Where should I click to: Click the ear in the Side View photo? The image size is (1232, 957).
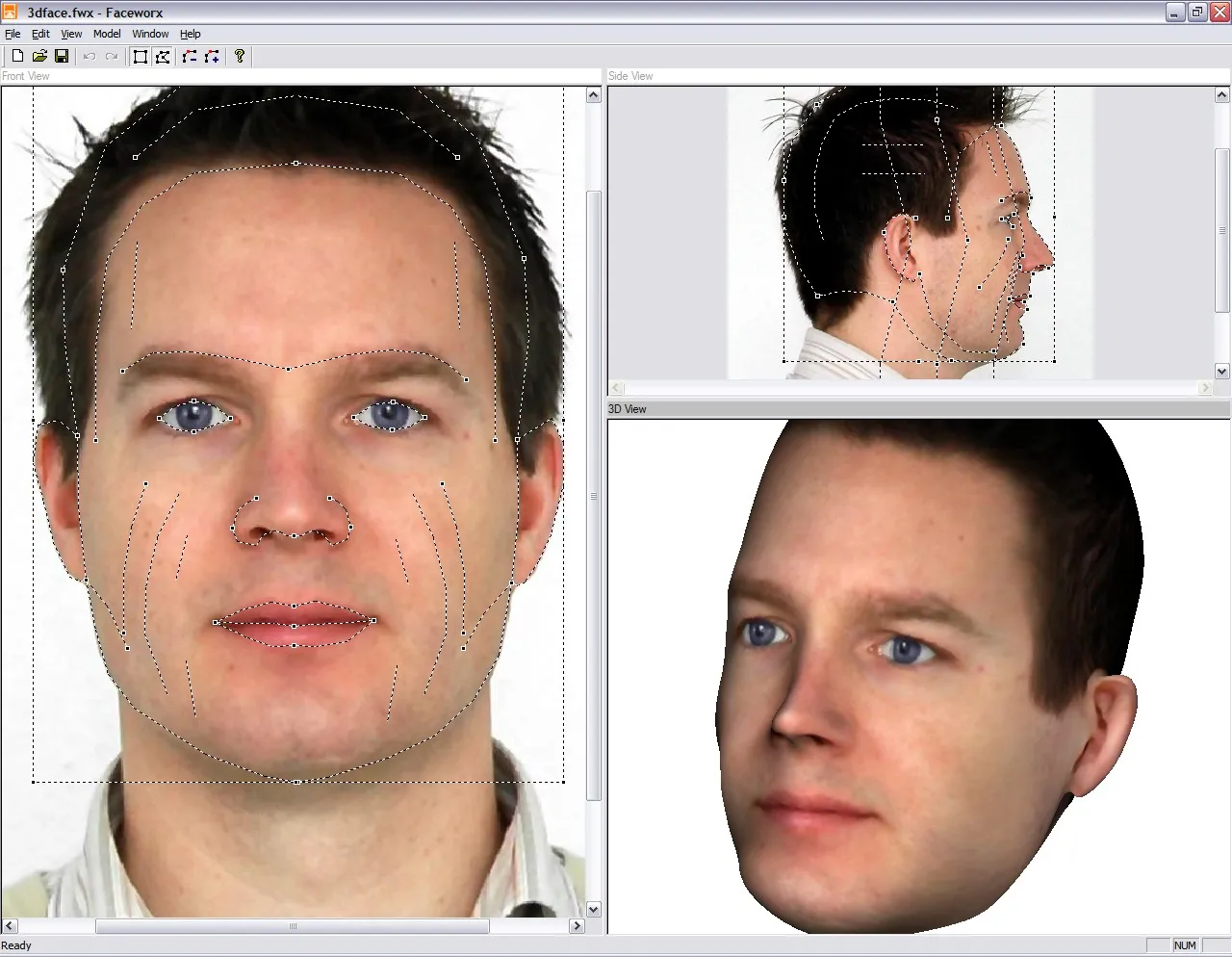[902, 246]
